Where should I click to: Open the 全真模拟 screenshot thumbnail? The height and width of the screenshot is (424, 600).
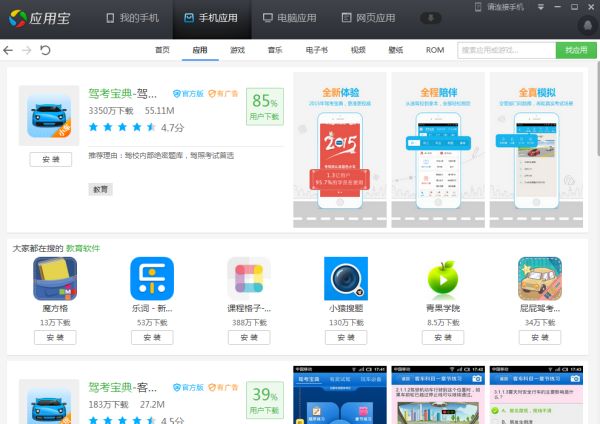536,150
